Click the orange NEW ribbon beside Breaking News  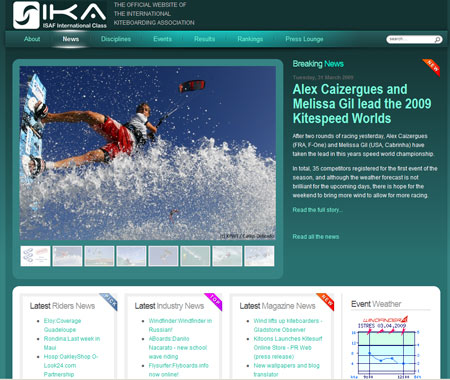[x=432, y=67]
